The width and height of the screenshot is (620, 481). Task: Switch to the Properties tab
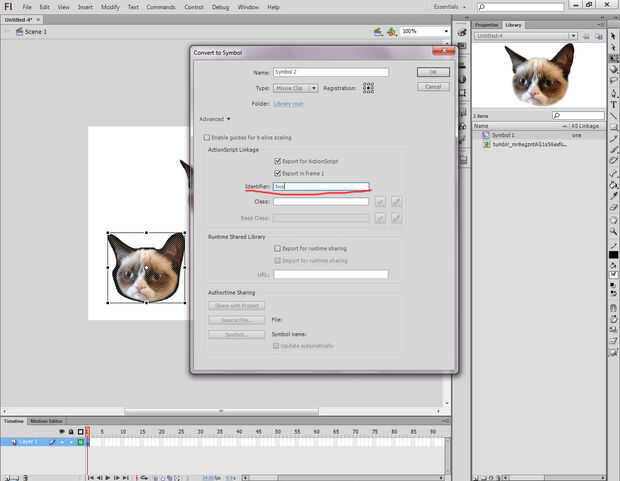point(487,24)
